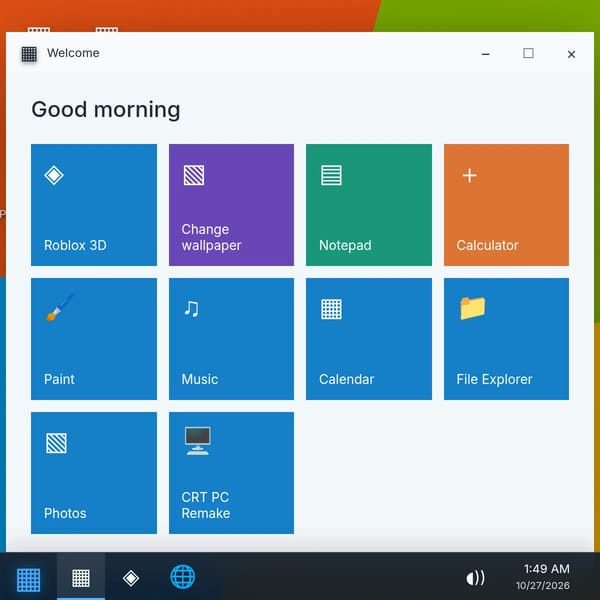600x600 pixels.
Task: Open the File Explorer tile
Action: [506, 339]
